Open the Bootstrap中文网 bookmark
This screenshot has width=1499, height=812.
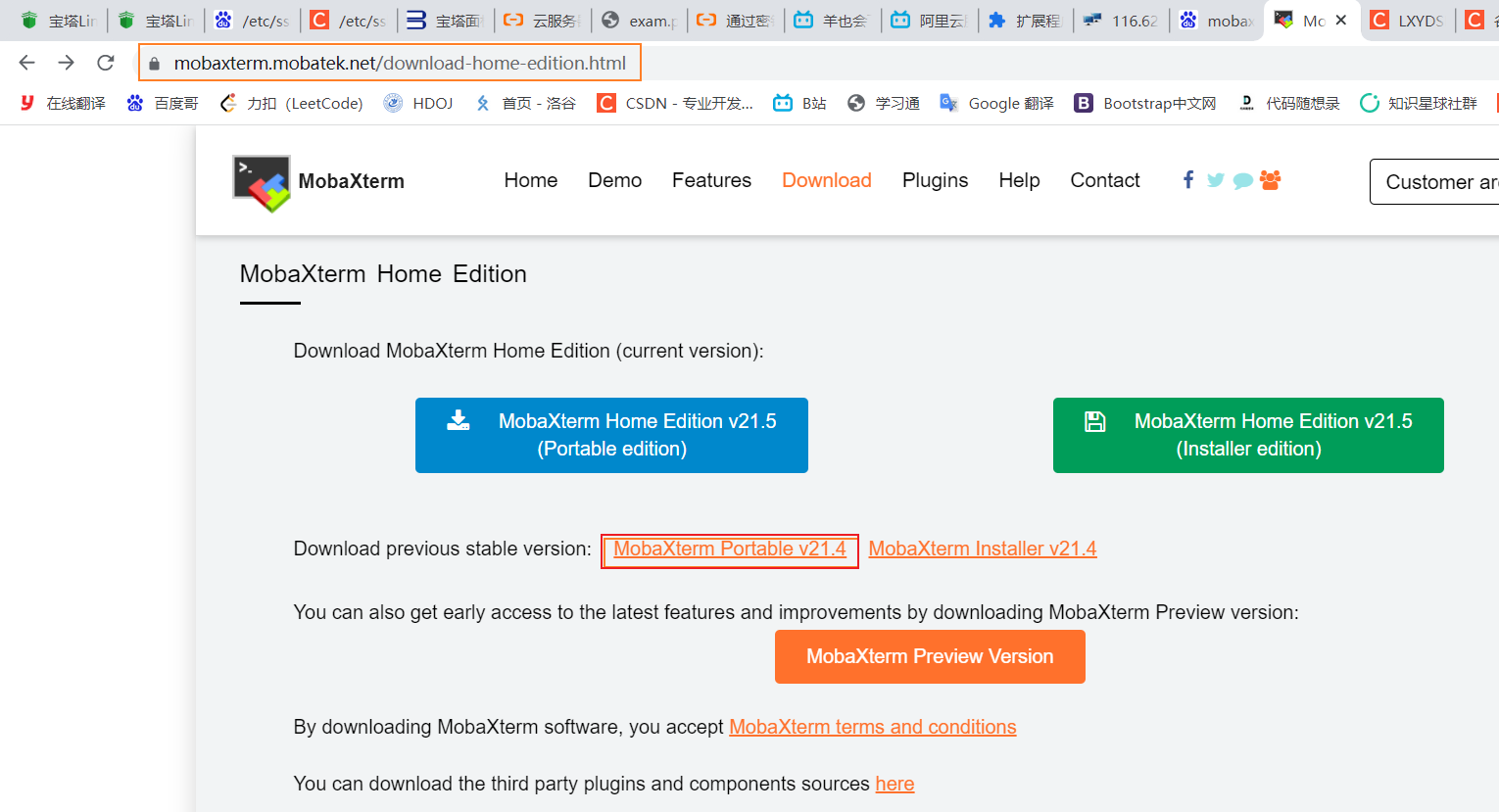coord(1145,103)
